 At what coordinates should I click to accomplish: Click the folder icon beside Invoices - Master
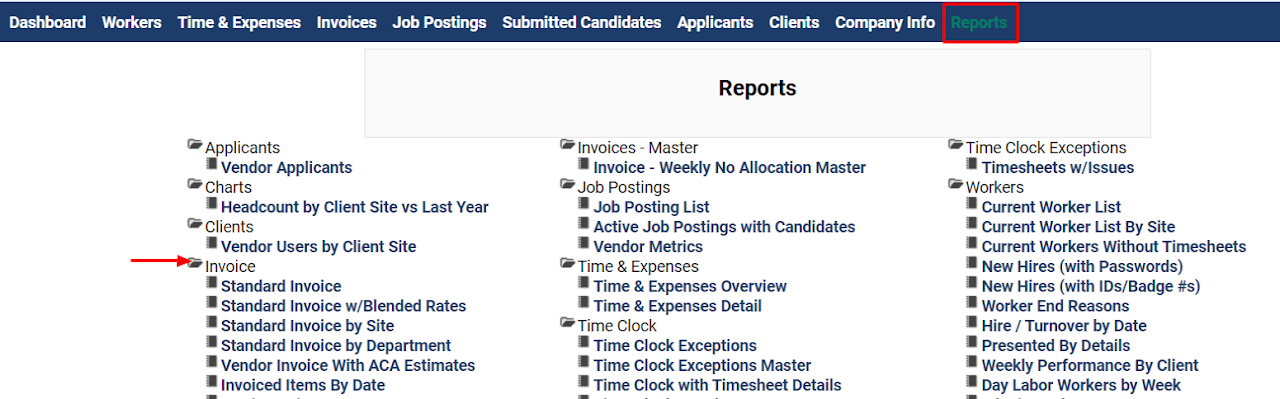point(568,146)
